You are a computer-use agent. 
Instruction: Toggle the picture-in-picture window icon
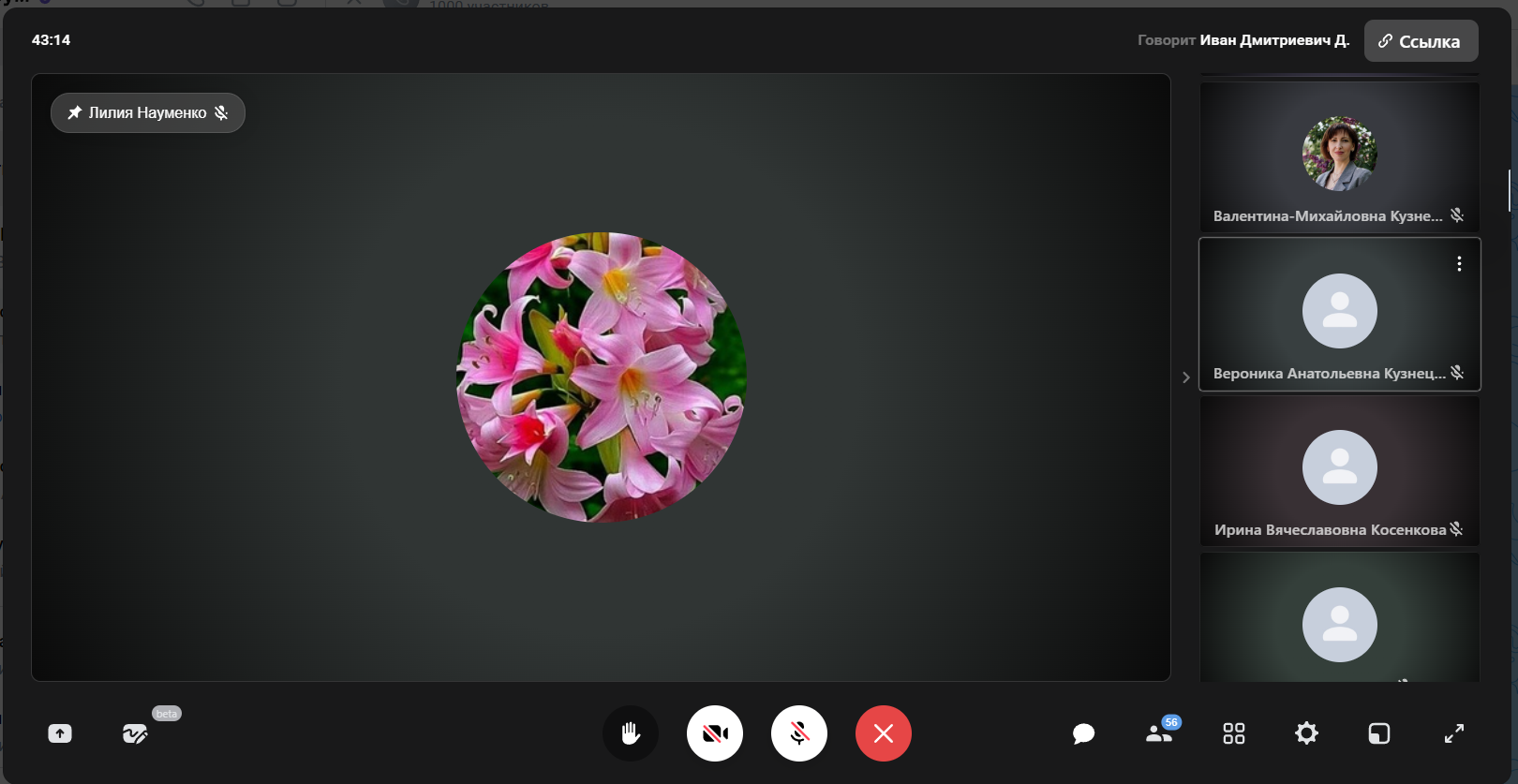coord(1379,733)
